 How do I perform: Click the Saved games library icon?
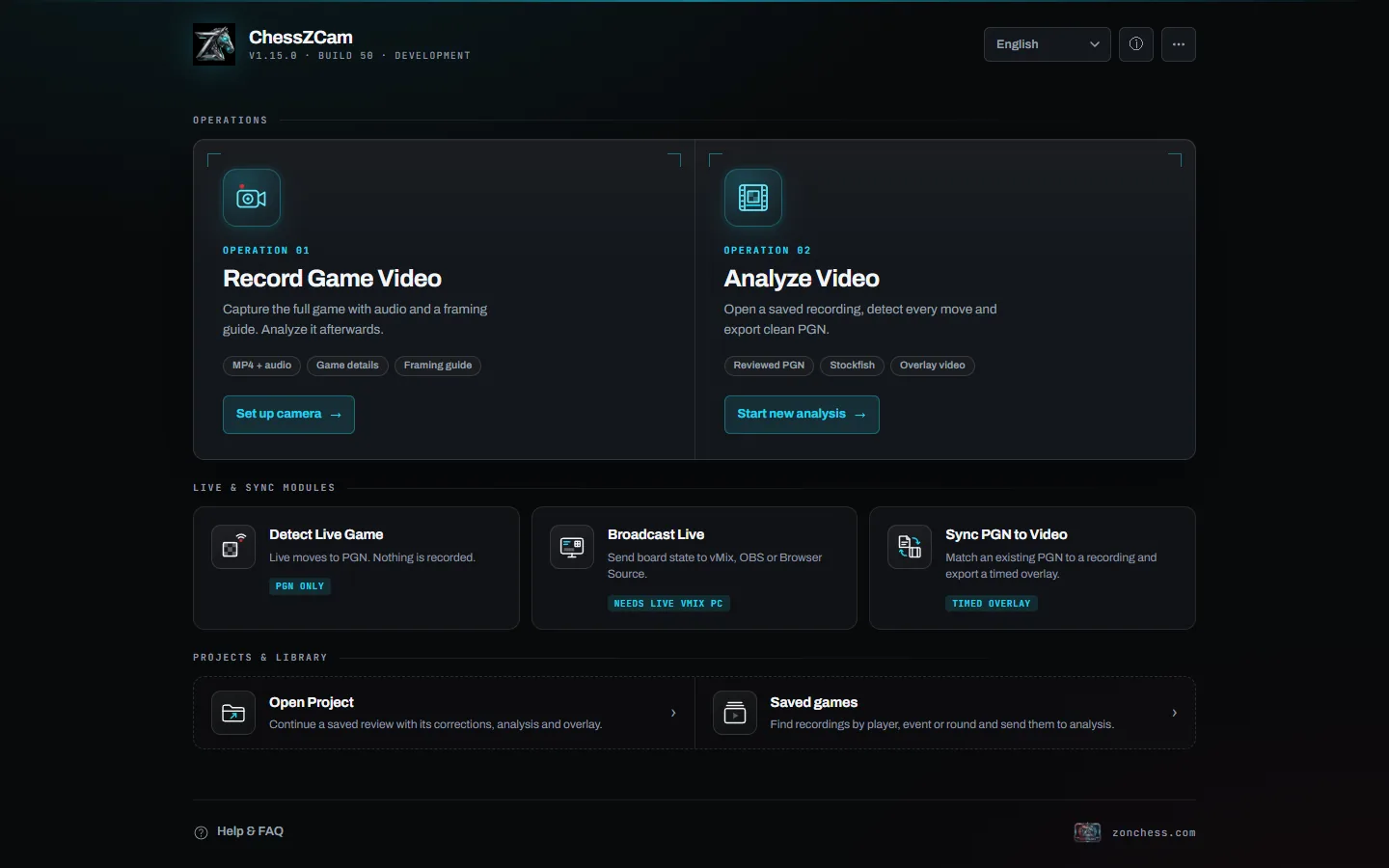[x=735, y=713]
